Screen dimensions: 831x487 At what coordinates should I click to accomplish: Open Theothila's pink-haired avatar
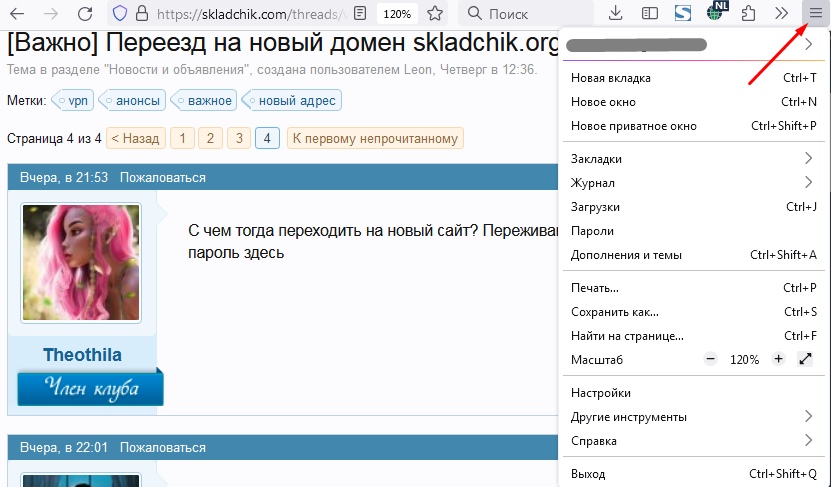[x=81, y=264]
